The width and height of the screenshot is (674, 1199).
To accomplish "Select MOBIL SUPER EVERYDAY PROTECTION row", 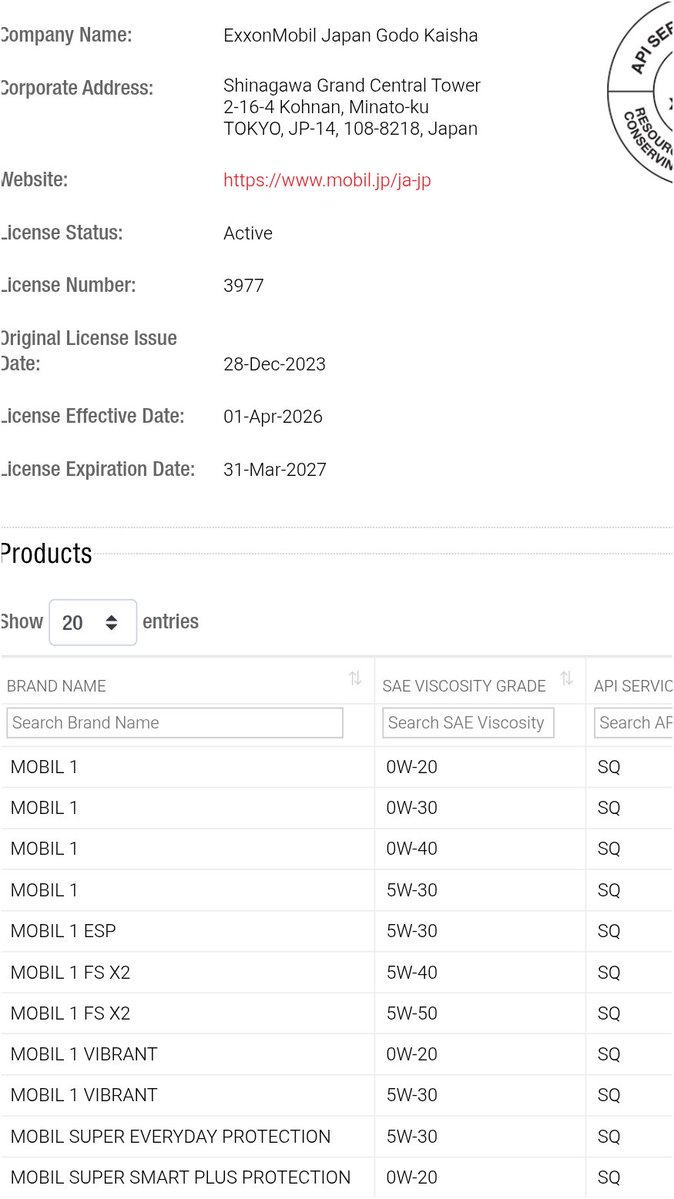I will (337, 1136).
